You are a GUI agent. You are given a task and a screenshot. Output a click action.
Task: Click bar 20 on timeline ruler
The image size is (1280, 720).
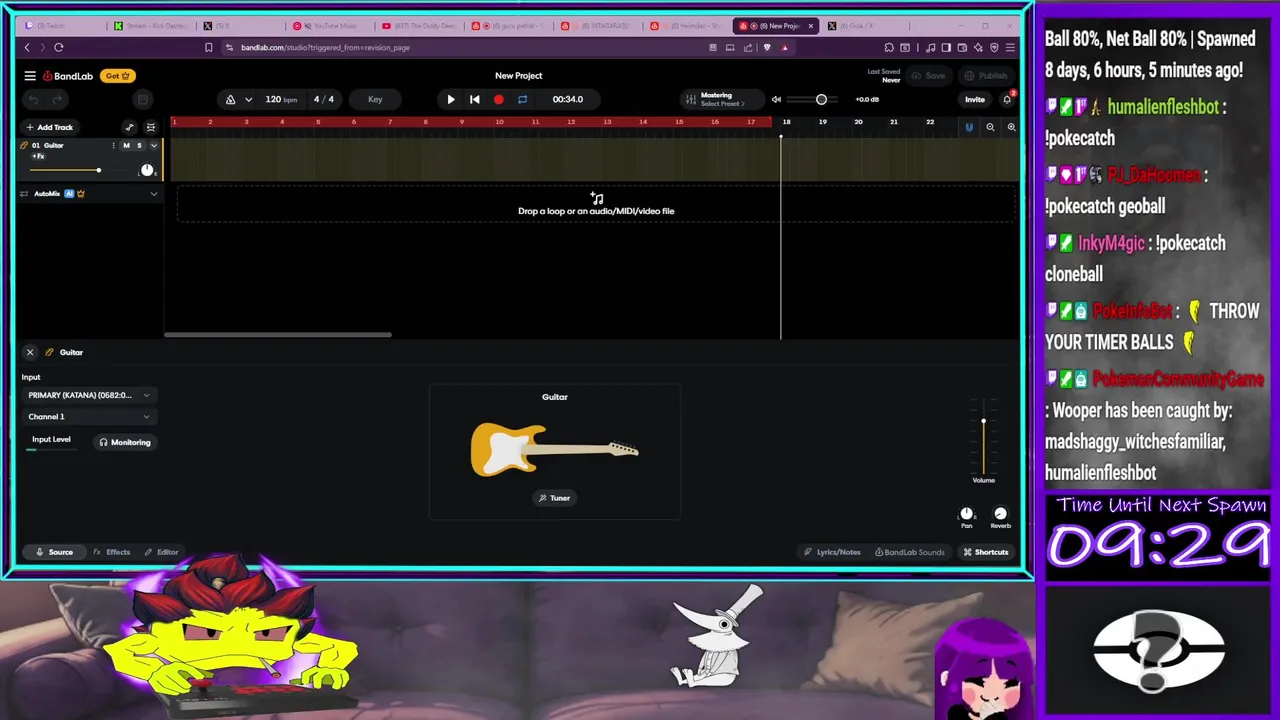[x=858, y=122]
